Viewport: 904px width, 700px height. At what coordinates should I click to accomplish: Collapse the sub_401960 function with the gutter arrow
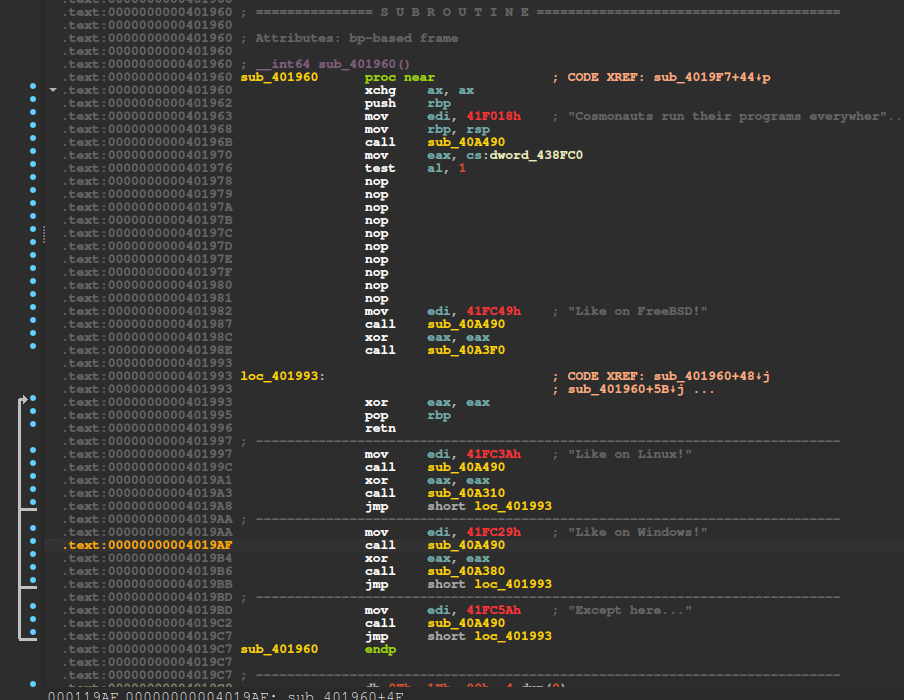pos(53,90)
